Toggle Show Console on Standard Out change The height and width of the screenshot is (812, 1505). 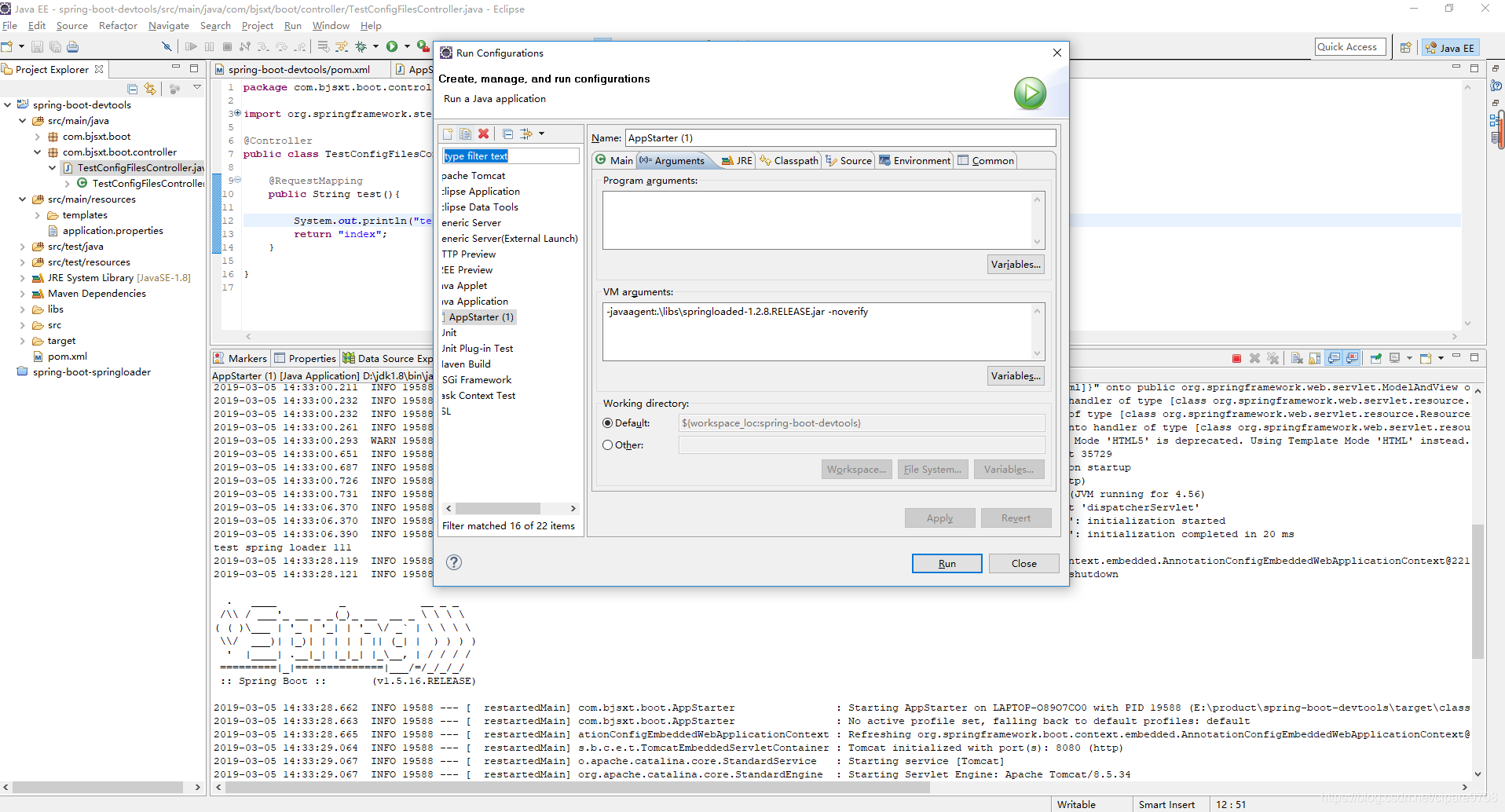[x=1334, y=359]
